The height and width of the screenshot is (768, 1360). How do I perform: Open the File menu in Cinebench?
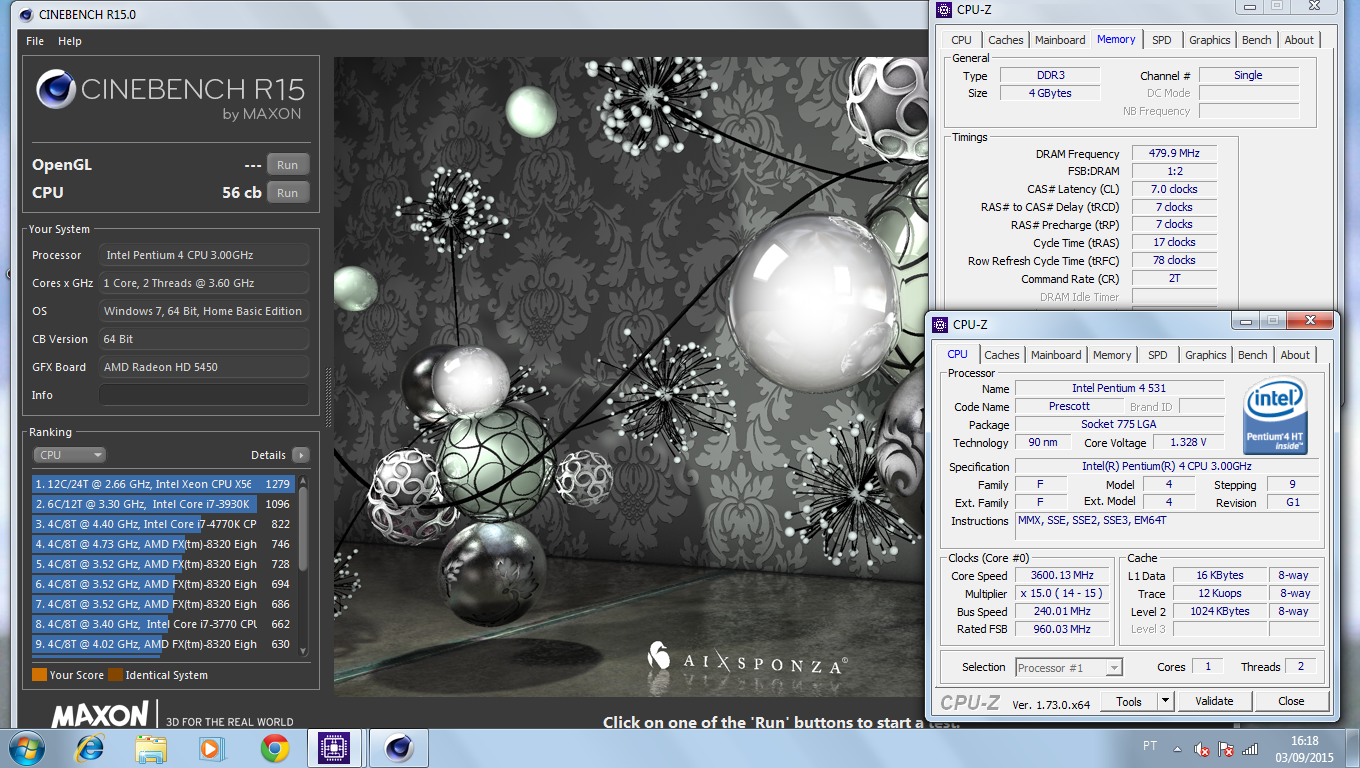(35, 41)
